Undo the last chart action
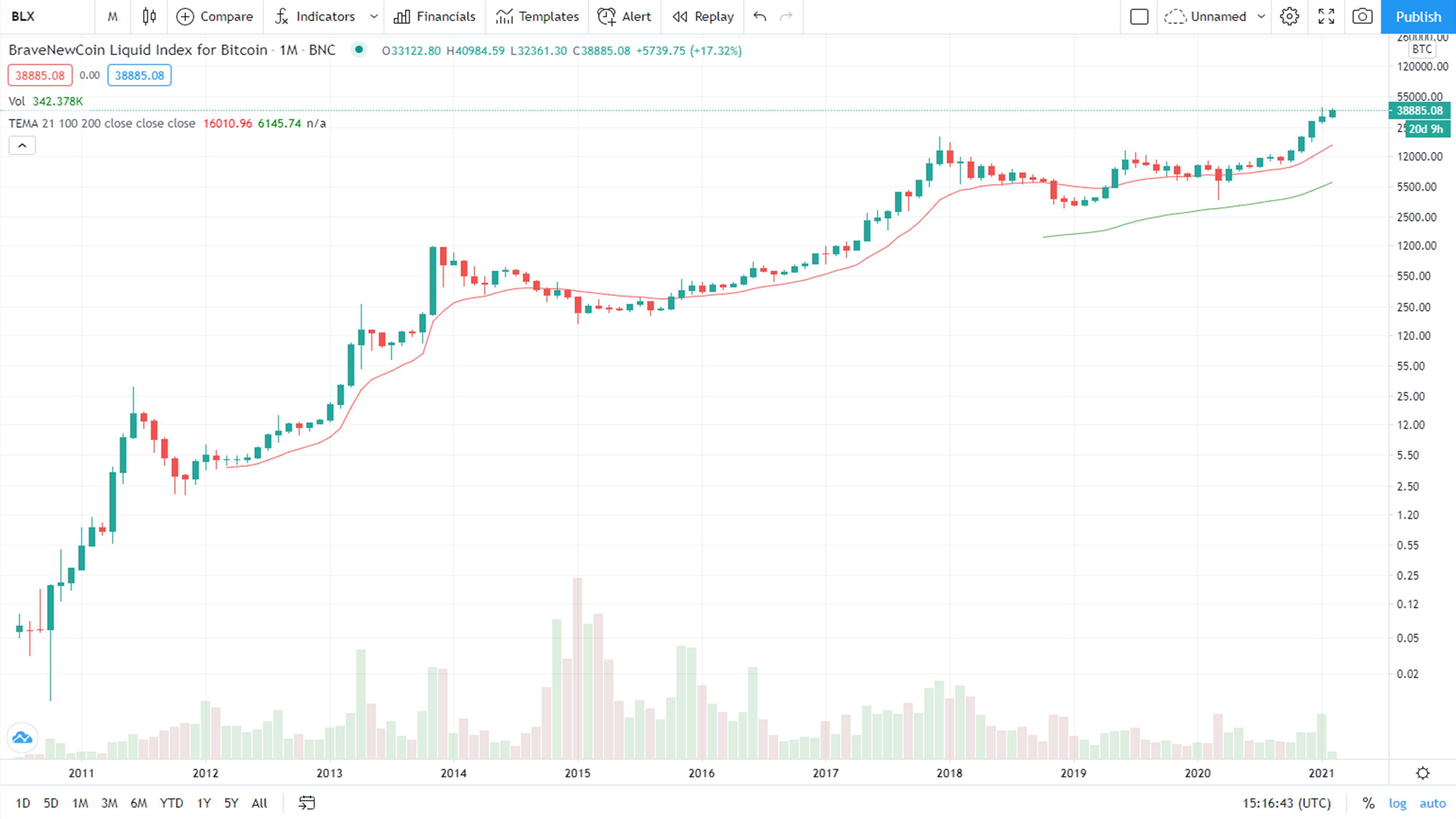The height and width of the screenshot is (819, 1456). coord(760,16)
